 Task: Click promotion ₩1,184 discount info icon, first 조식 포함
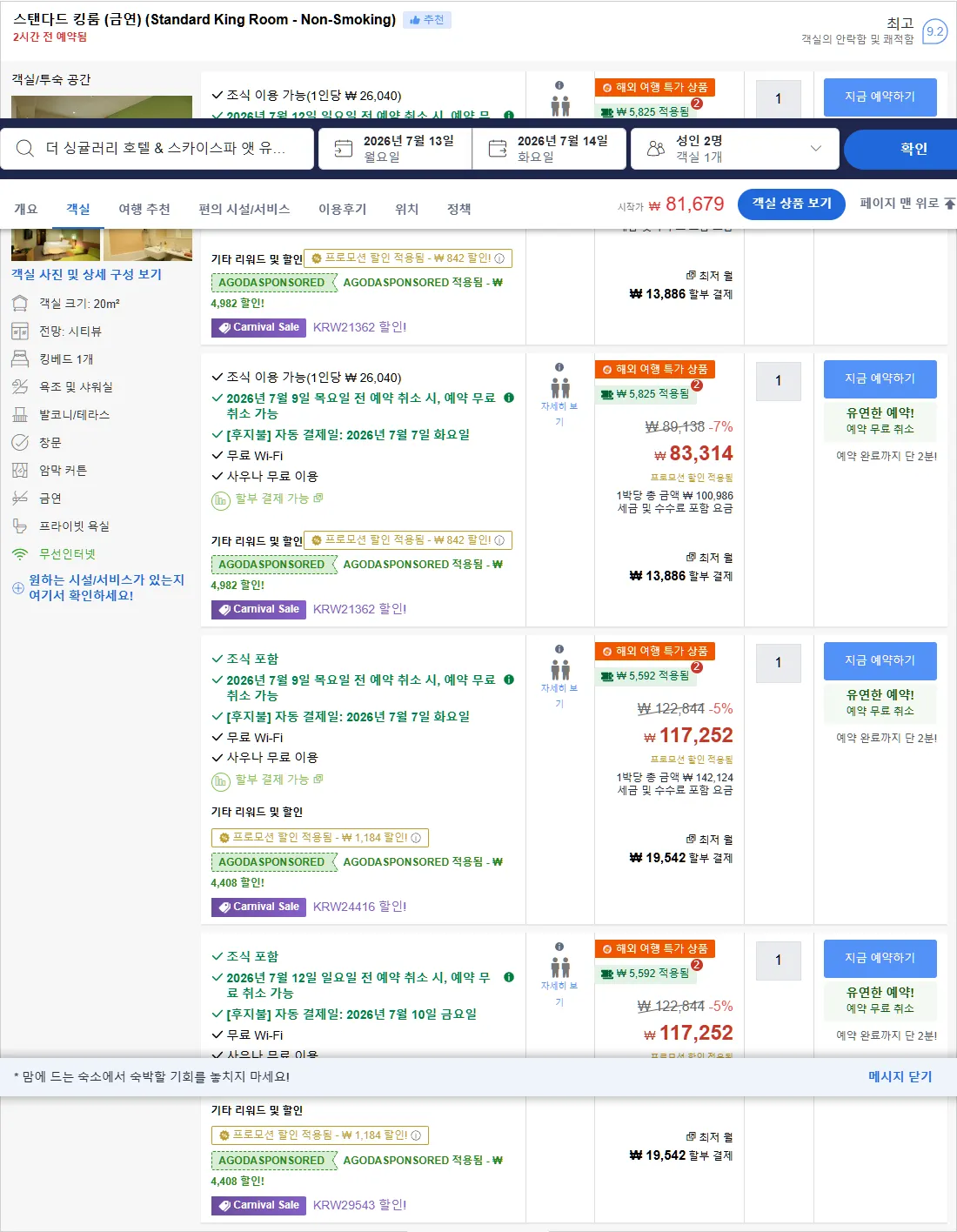416,838
